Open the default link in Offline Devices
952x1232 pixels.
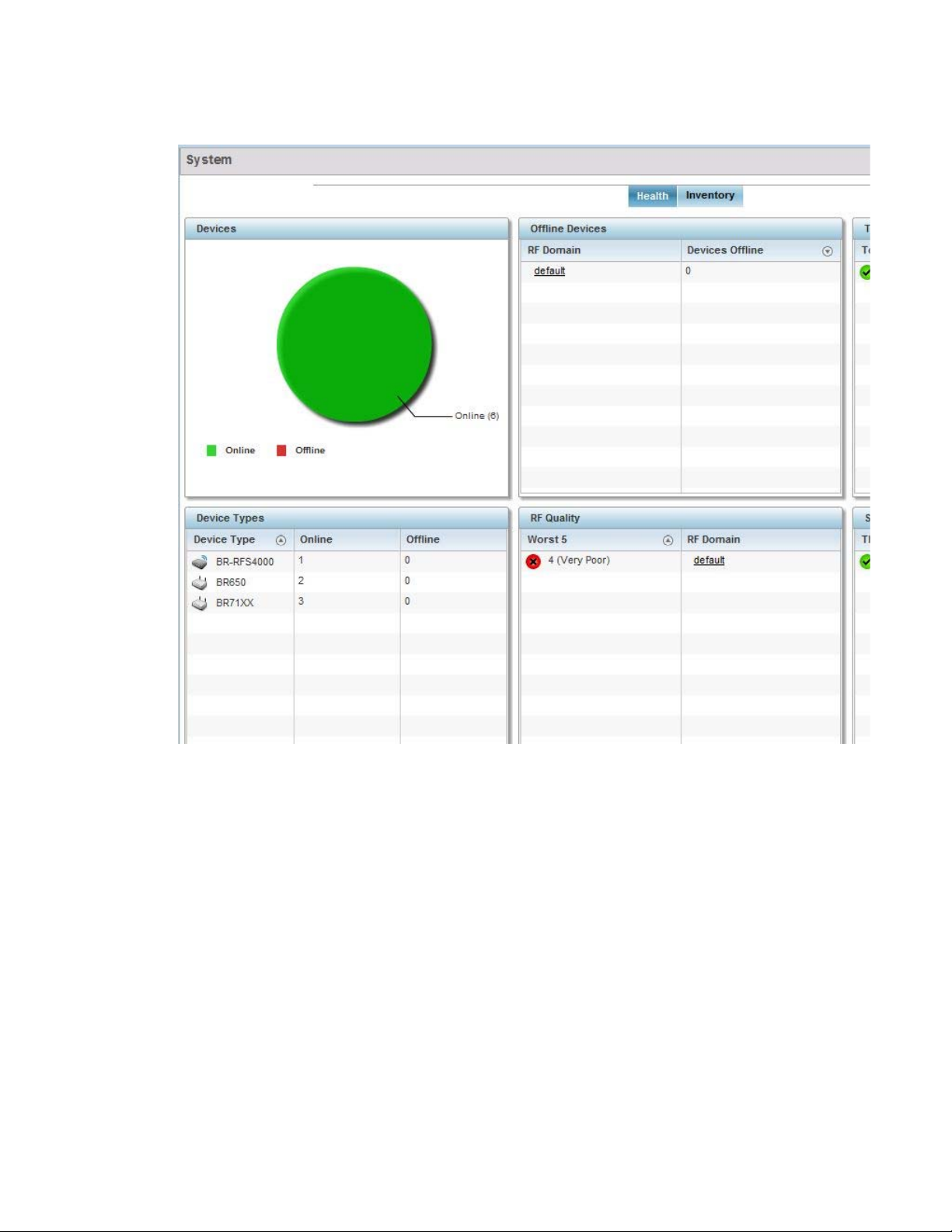pos(549,271)
